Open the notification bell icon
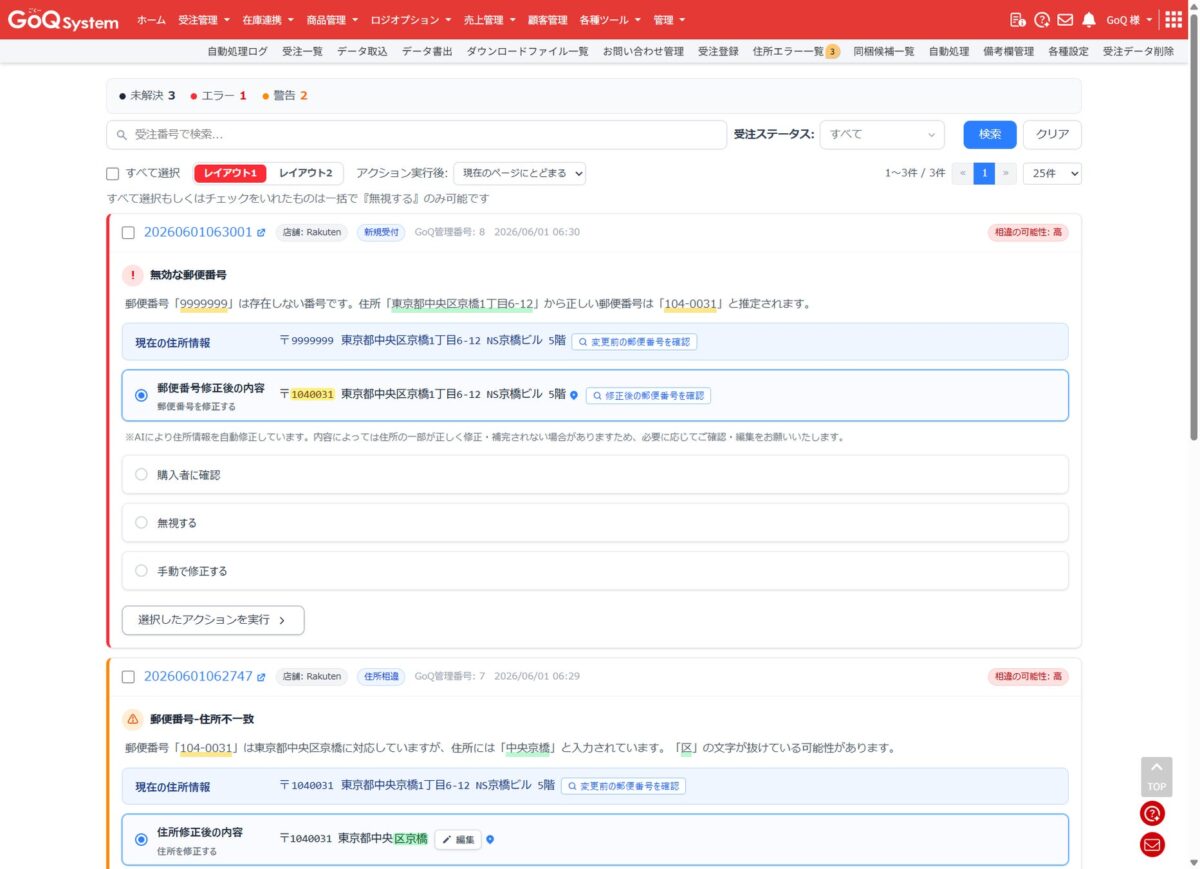Image resolution: width=1200 pixels, height=869 pixels. click(x=1089, y=20)
